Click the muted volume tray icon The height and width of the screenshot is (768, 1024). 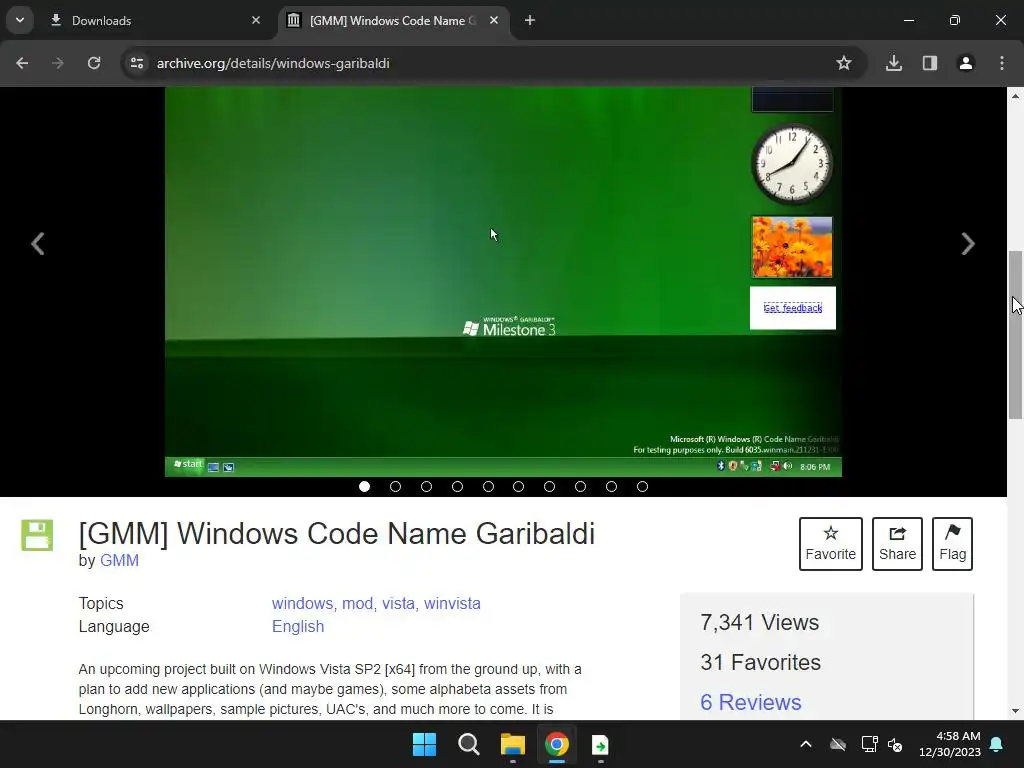(x=895, y=744)
